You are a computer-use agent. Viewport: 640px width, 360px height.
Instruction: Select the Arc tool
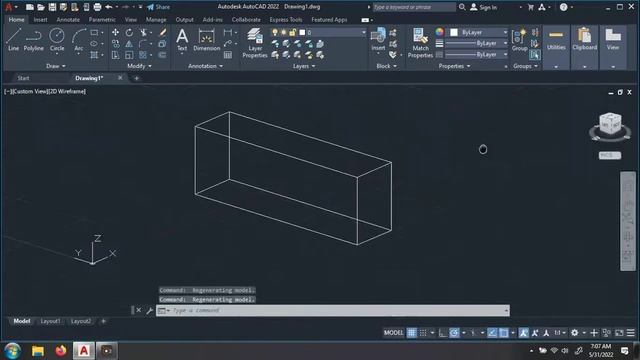(x=78, y=40)
